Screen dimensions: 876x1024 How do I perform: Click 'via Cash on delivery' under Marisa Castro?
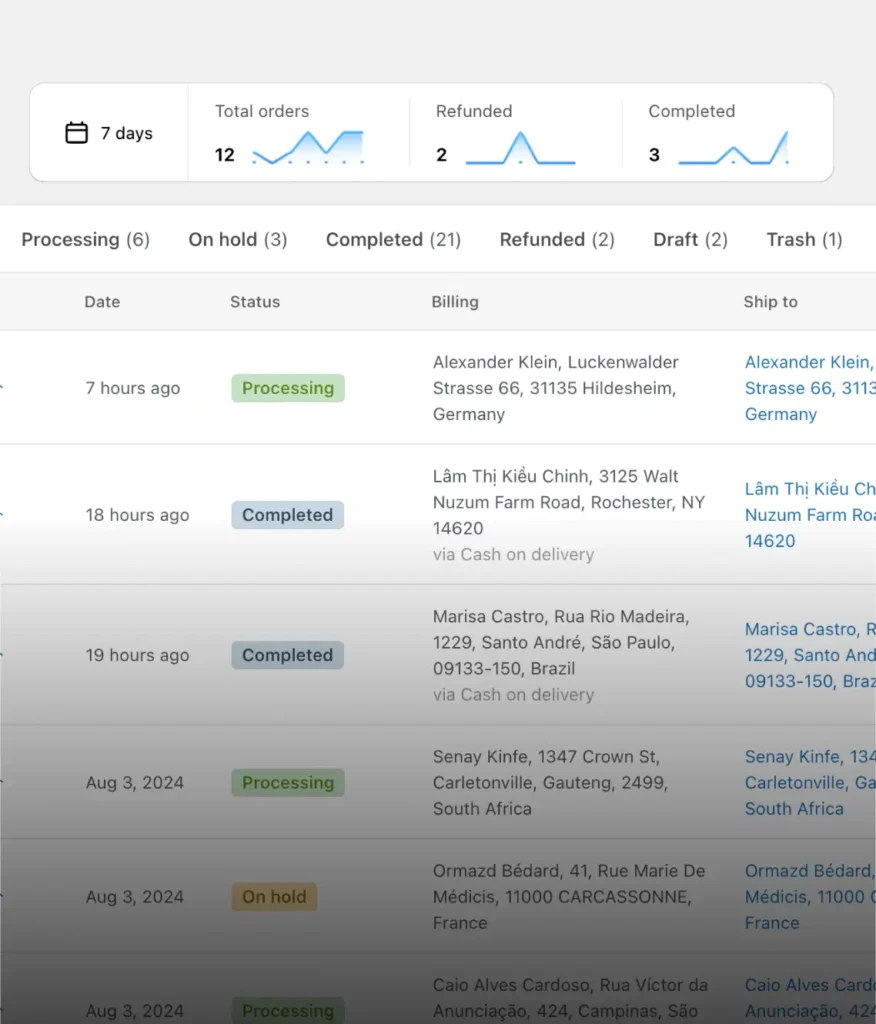(513, 694)
